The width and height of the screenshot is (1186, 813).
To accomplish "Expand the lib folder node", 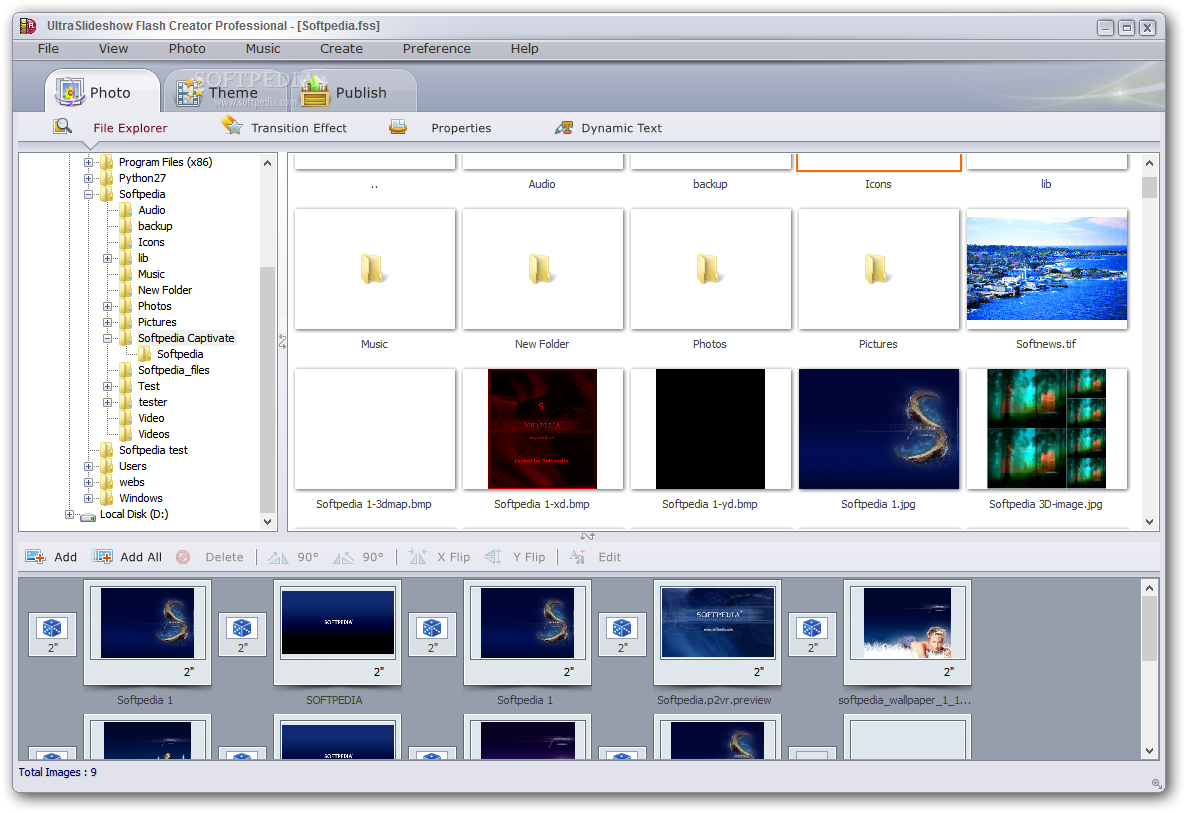I will 107,259.
